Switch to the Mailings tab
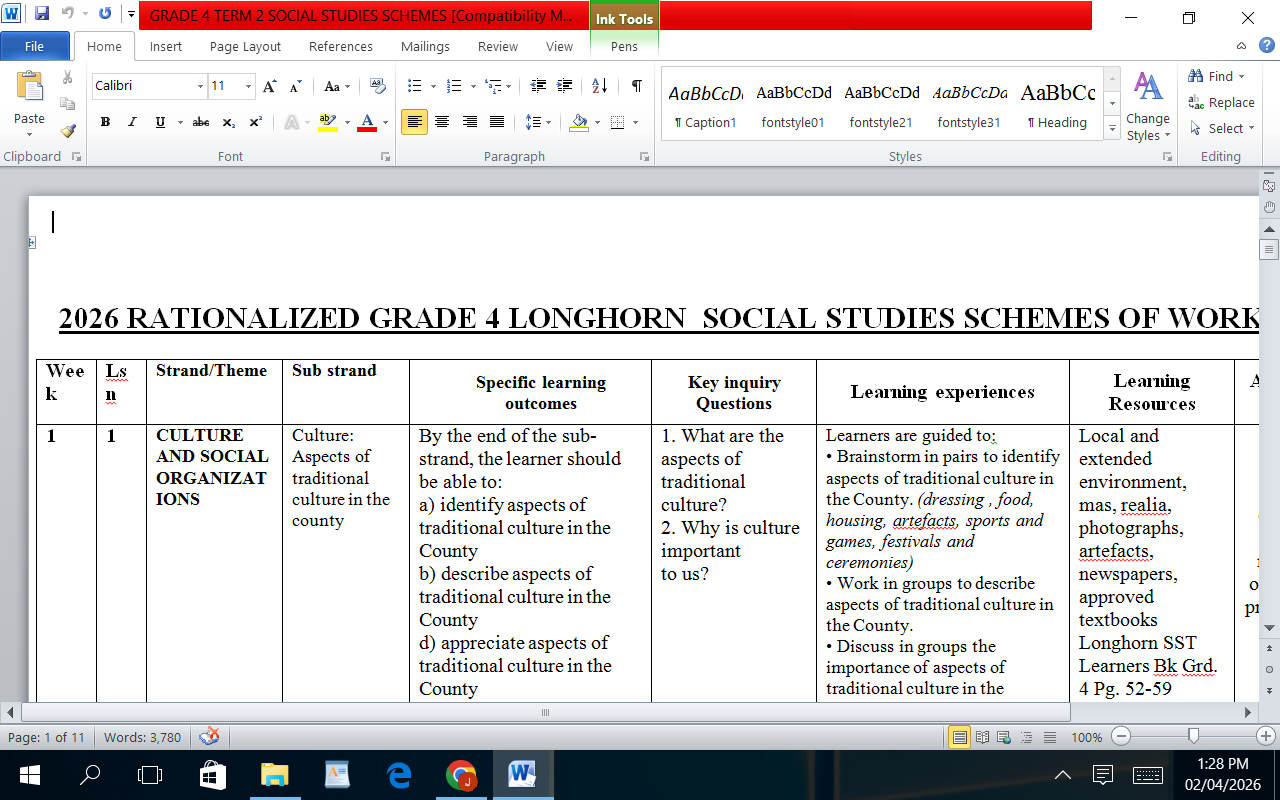Screen dimensions: 1280x800 (425, 46)
